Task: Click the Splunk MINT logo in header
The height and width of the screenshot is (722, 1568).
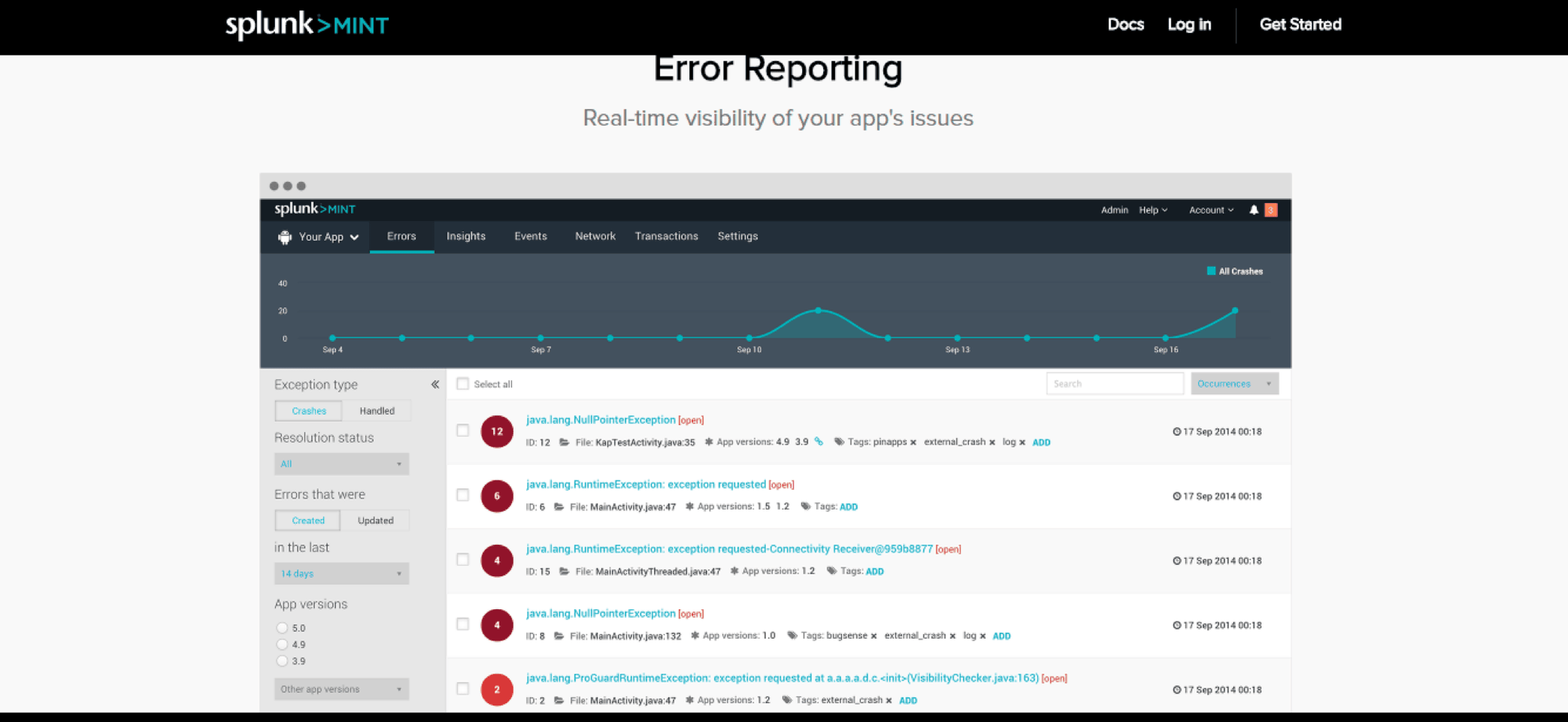Action: 307,25
